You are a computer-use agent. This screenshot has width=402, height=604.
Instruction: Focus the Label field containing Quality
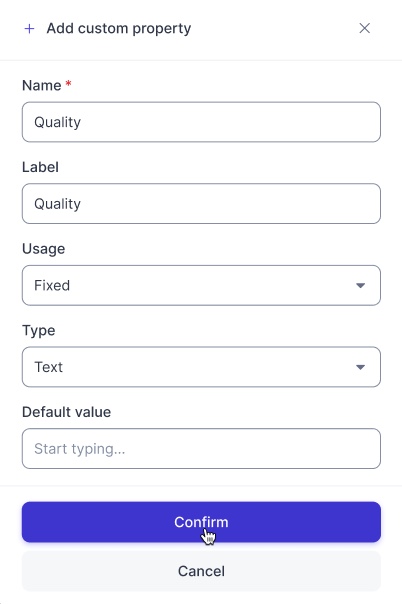[x=201, y=204]
